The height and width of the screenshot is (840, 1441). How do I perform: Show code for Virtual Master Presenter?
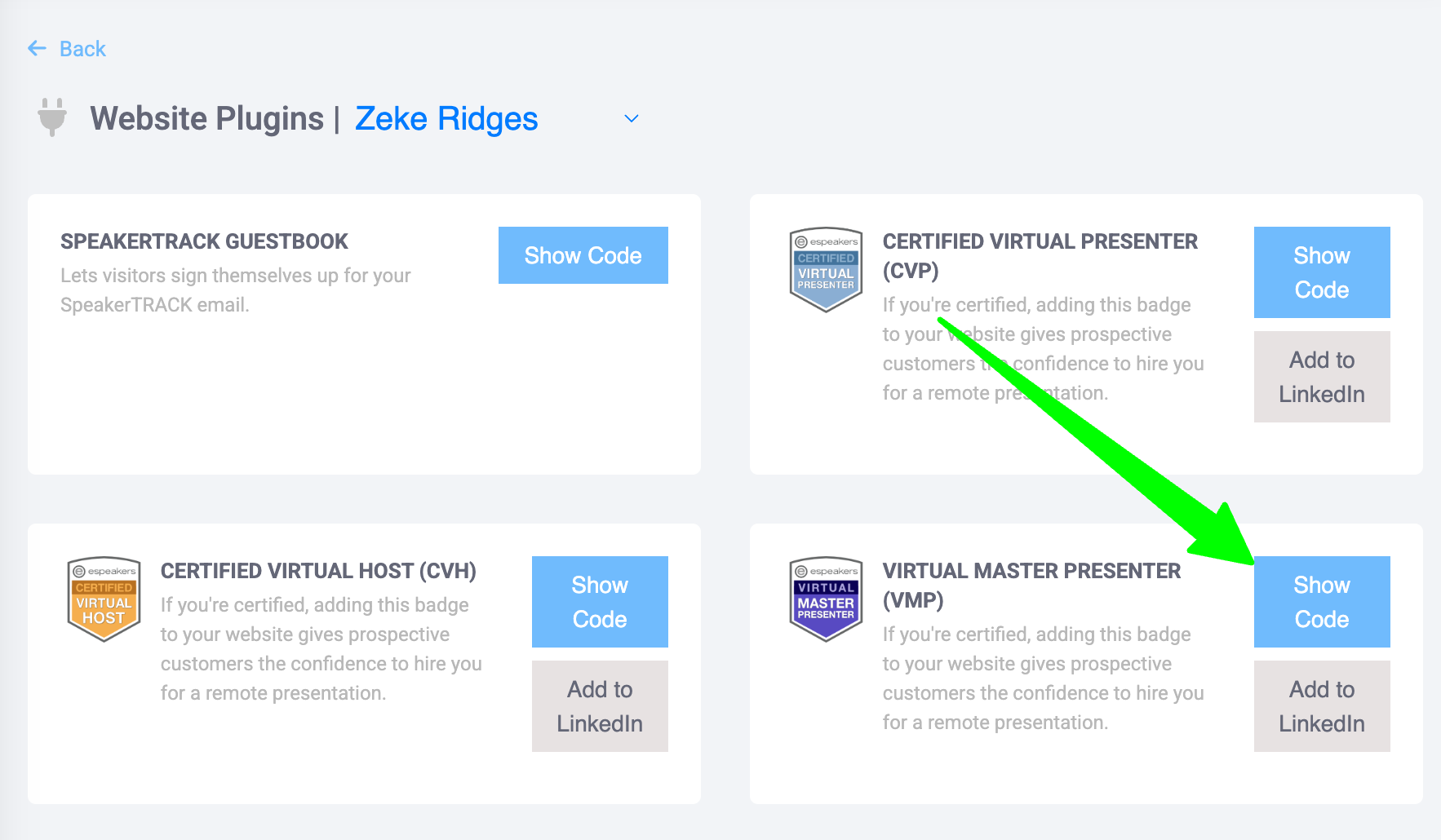coord(1321,602)
